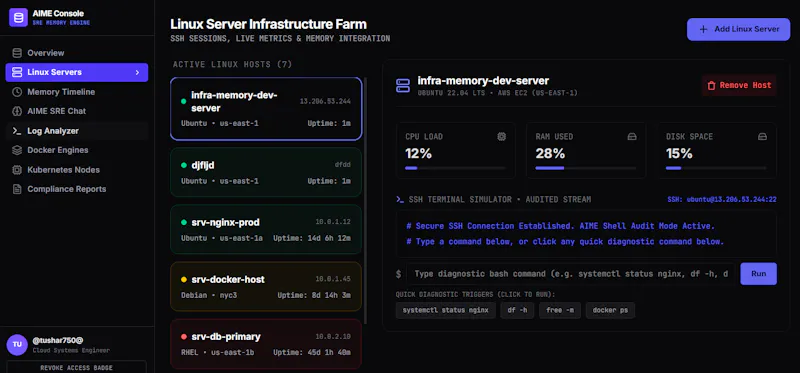The width and height of the screenshot is (800, 373).
Task: Click the TU user avatar
Action: click(x=17, y=345)
